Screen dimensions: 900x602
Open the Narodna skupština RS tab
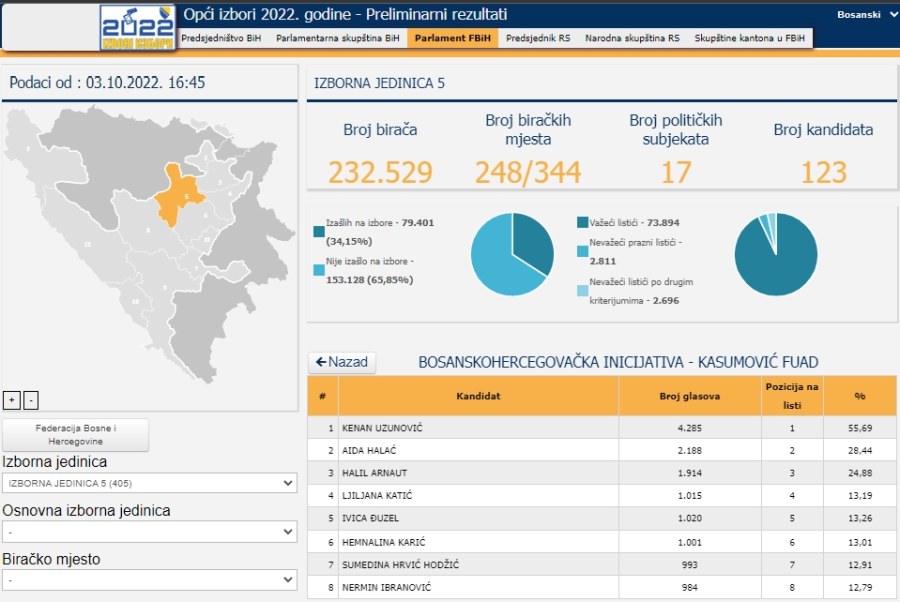click(632, 38)
